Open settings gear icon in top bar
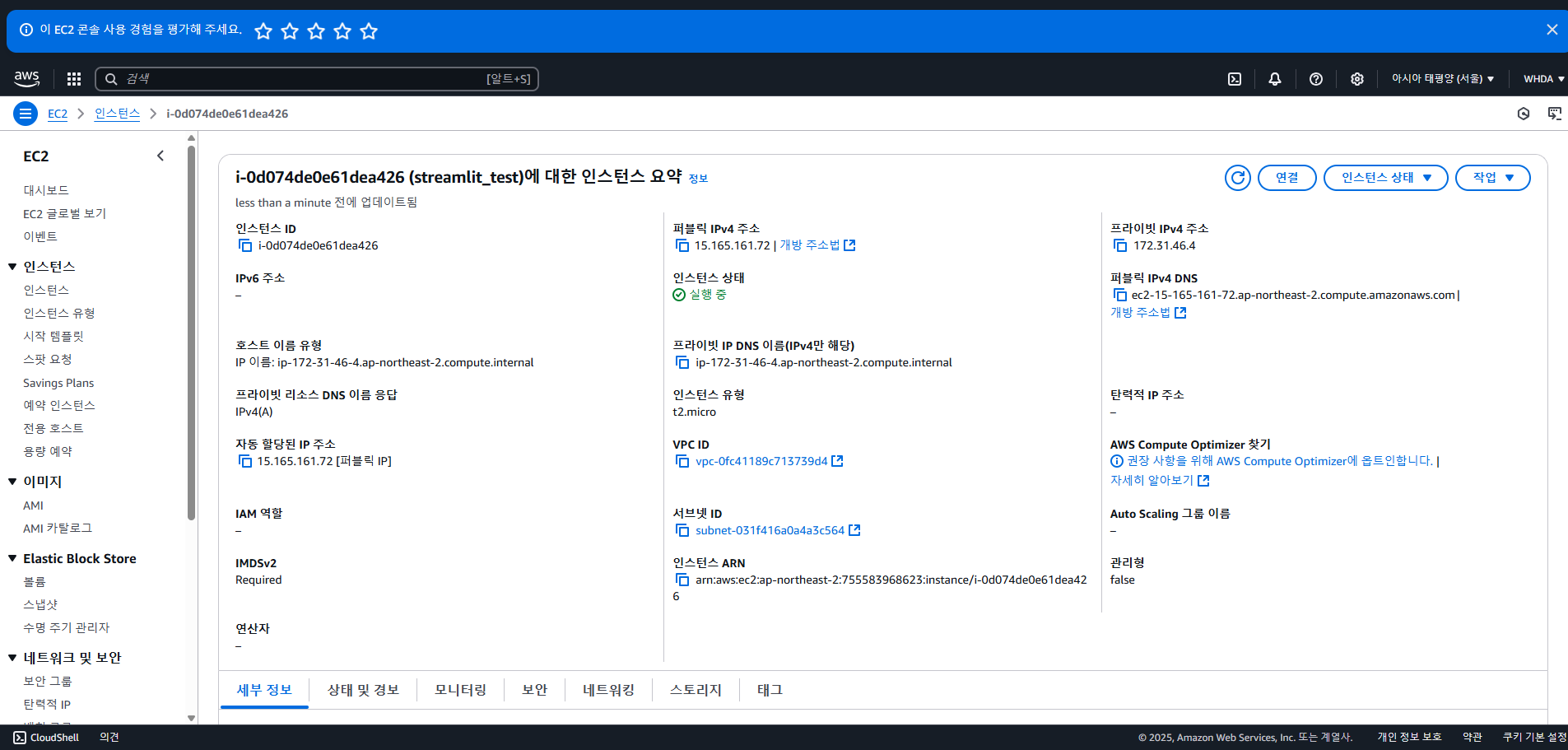This screenshot has height=750, width=1568. point(1357,79)
